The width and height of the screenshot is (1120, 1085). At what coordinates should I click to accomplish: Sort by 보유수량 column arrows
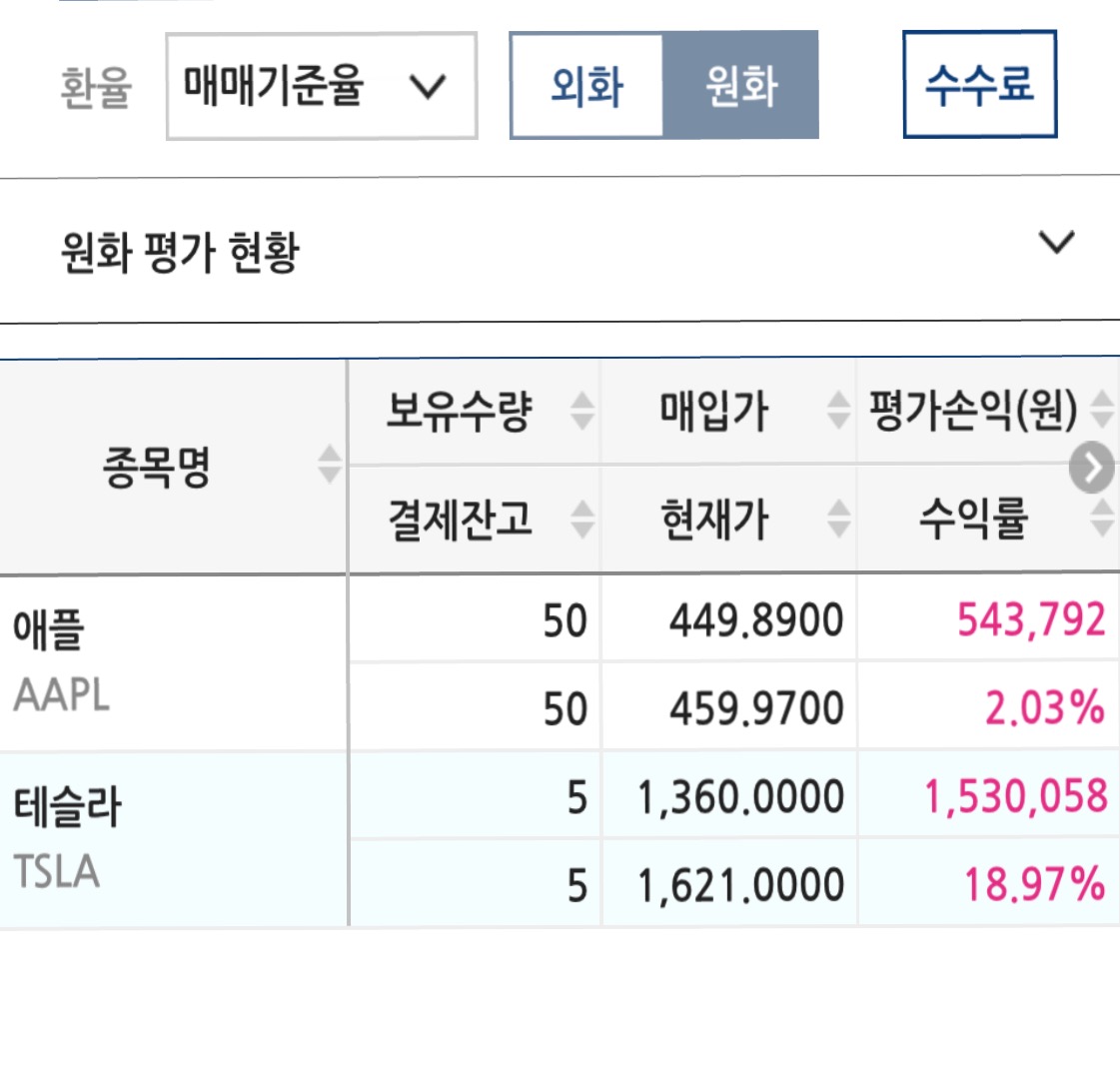[x=582, y=411]
